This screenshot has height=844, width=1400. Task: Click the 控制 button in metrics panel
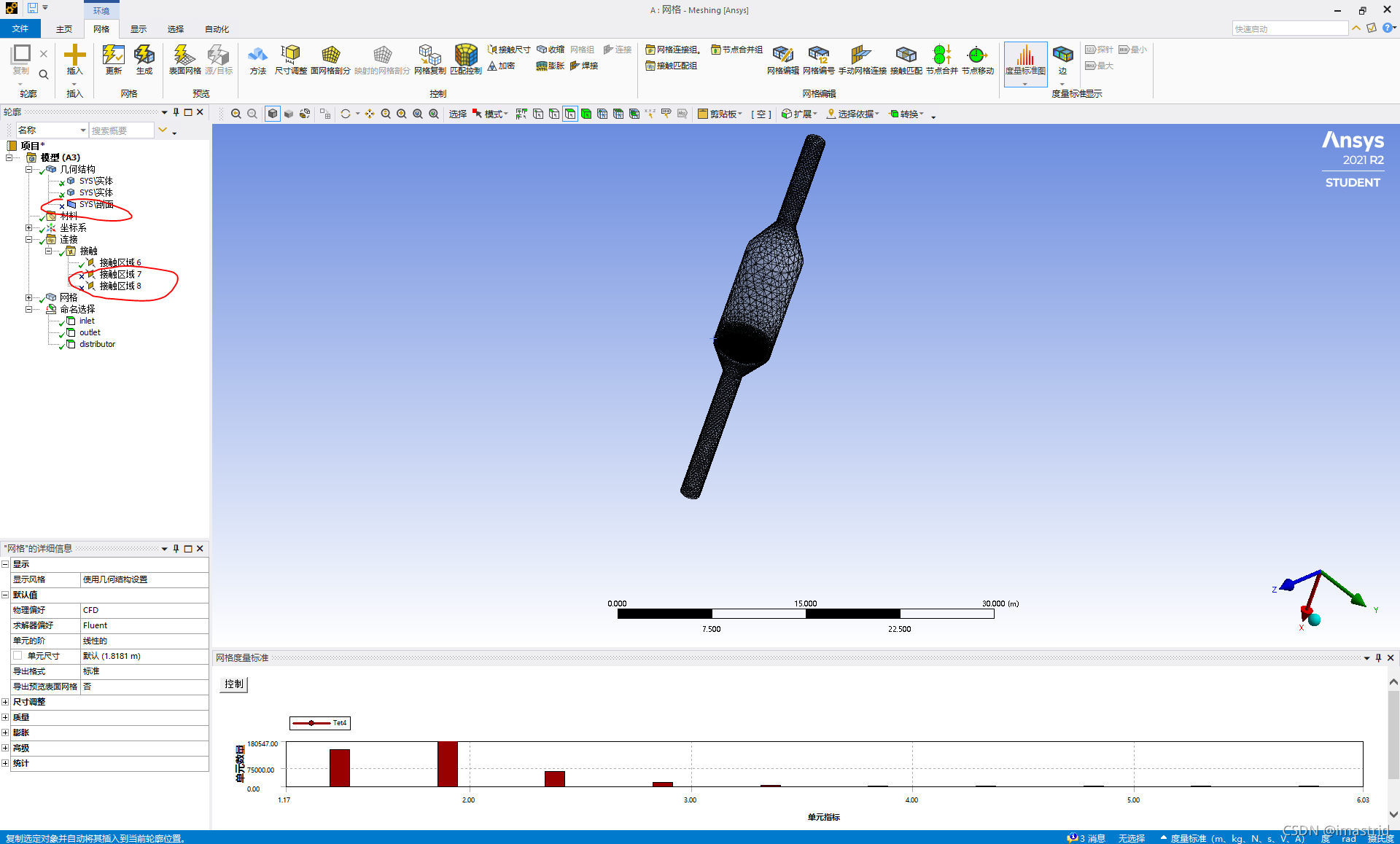click(234, 684)
